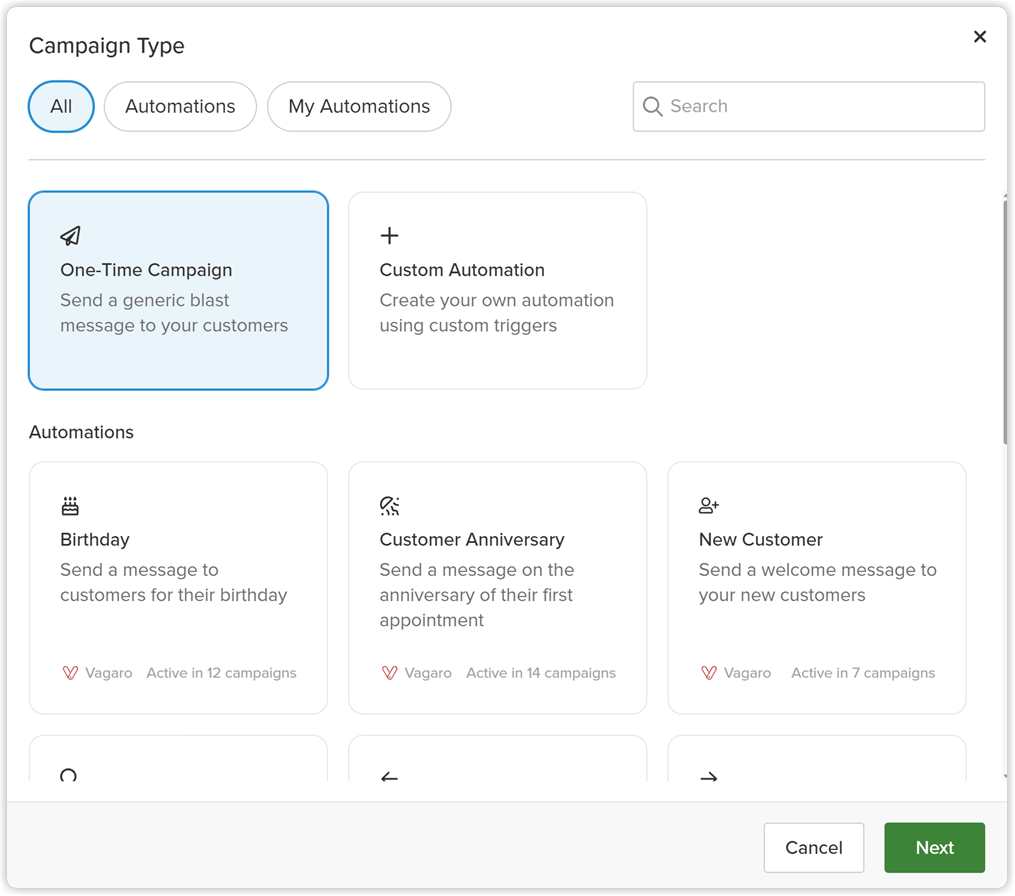Switch to the Automations filter tab
The image size is (1015, 896).
180,106
